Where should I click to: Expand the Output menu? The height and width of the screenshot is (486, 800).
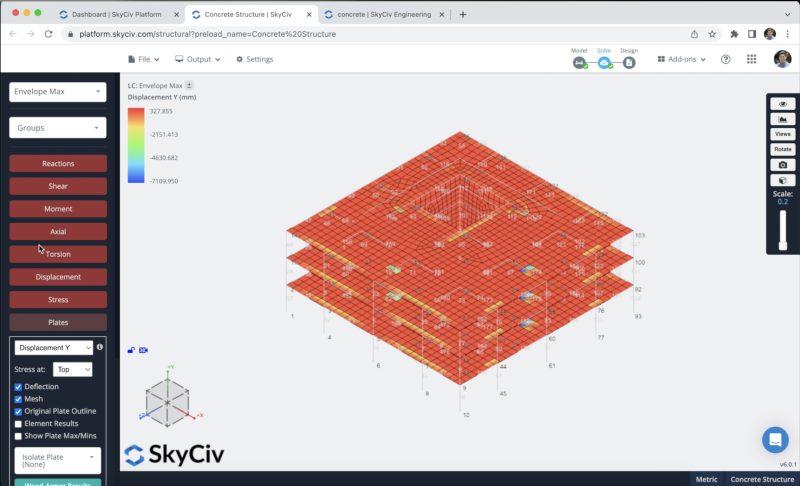click(x=198, y=59)
